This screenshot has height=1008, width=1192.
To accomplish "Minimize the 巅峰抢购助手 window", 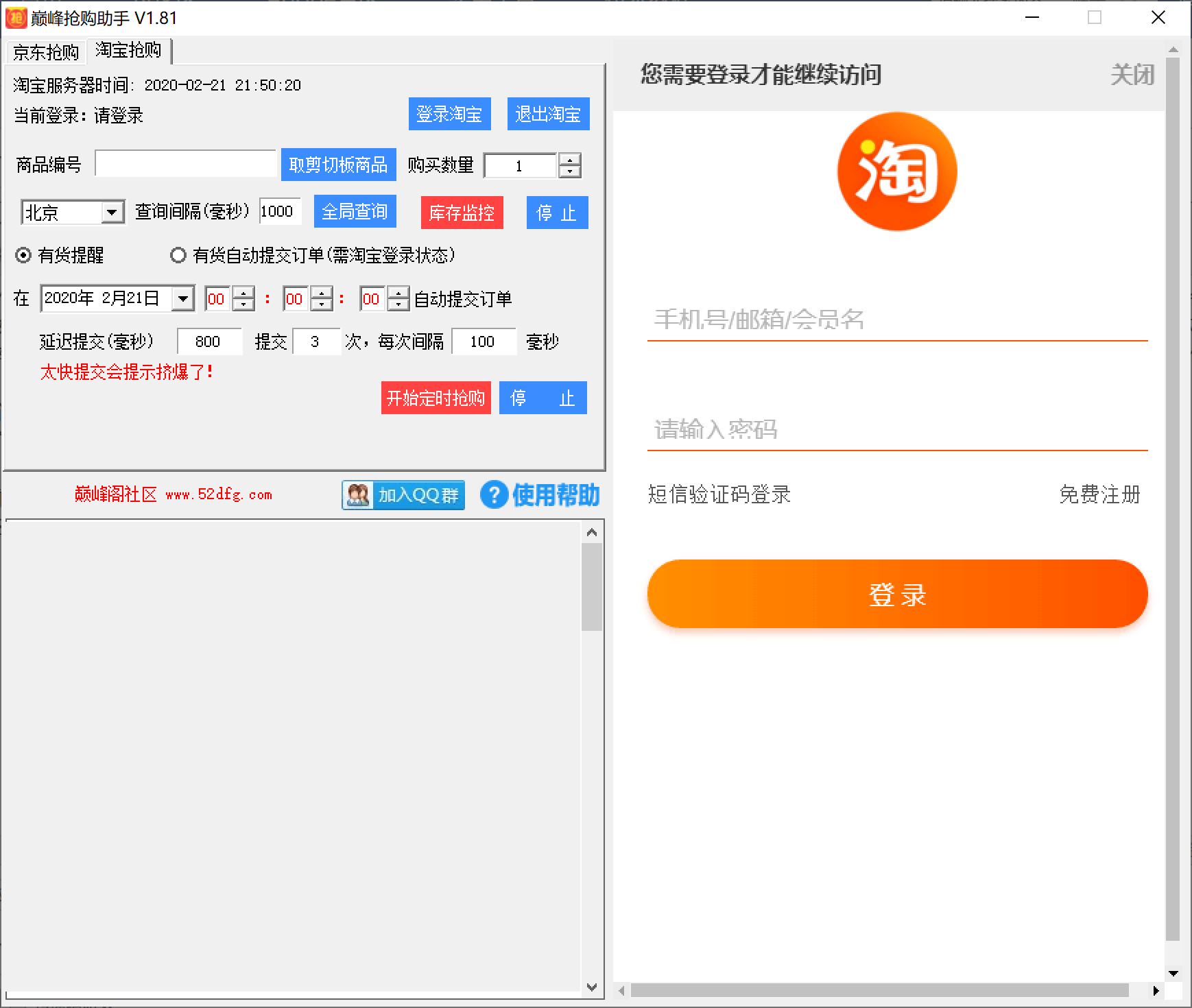I will (x=1032, y=18).
